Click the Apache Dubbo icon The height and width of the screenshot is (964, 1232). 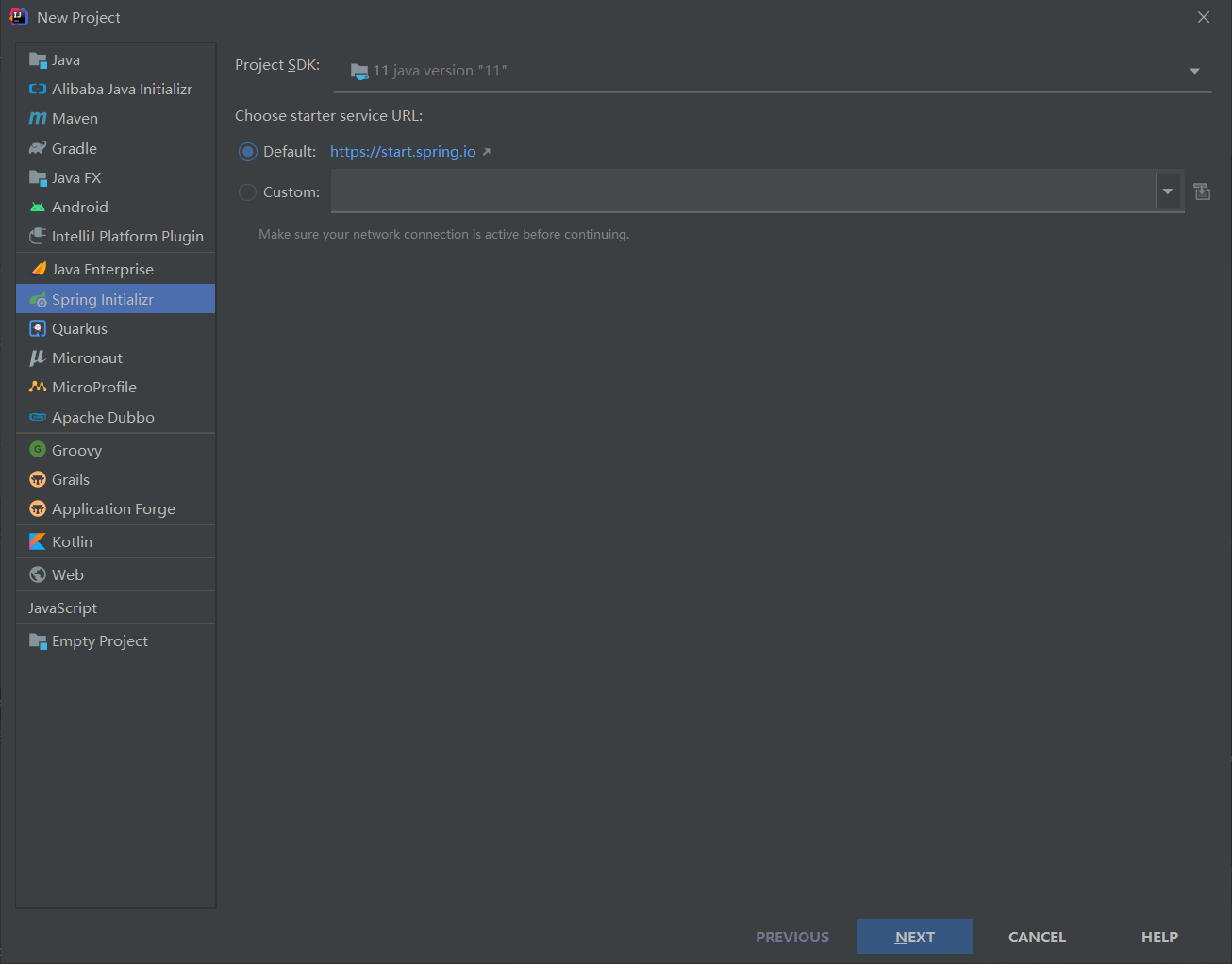38,417
